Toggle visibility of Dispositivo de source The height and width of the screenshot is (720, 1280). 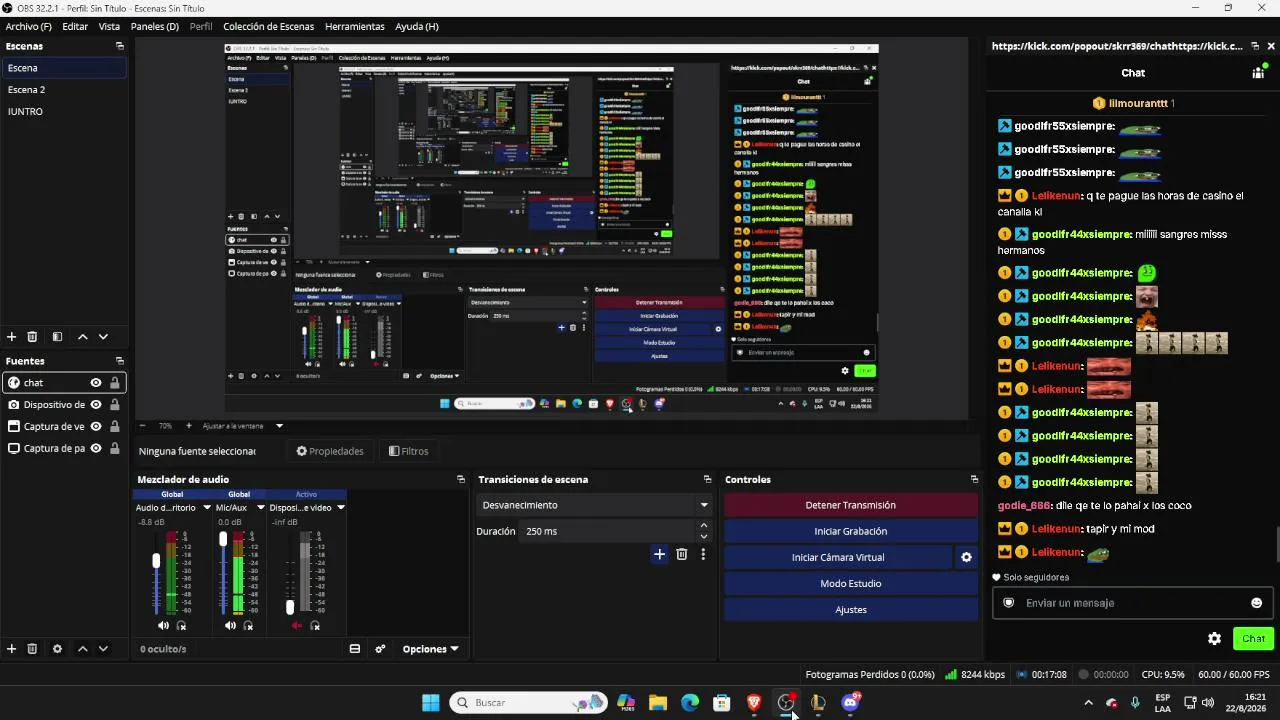pos(96,405)
